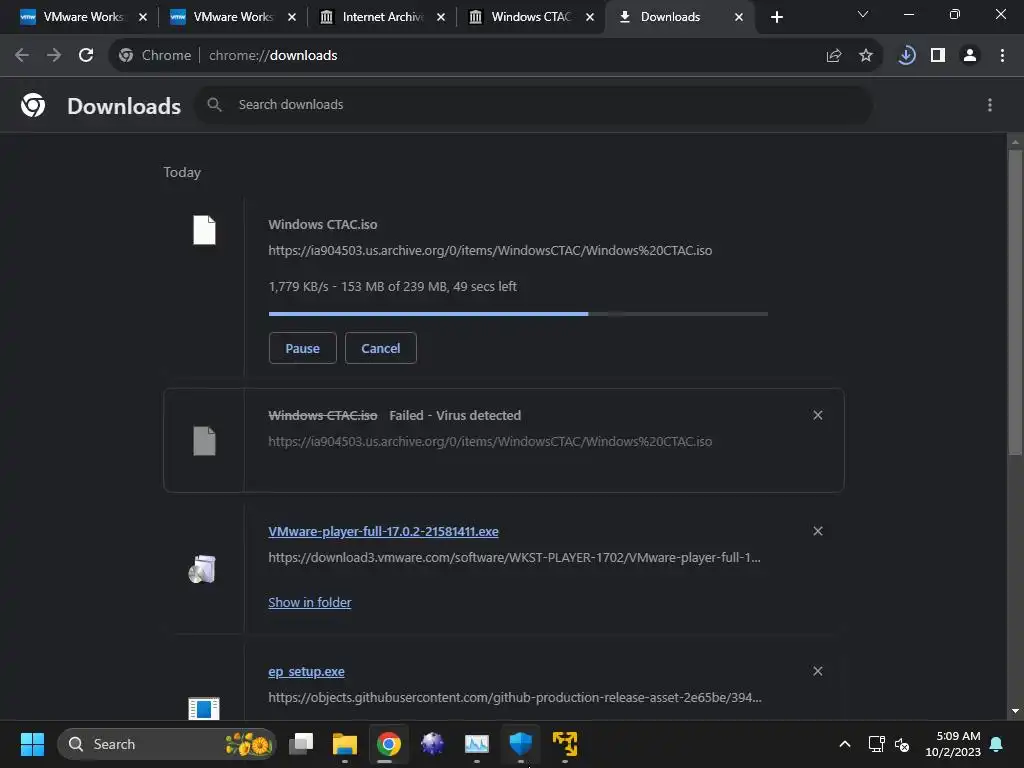Click inside the Search downloads field

click(x=534, y=104)
